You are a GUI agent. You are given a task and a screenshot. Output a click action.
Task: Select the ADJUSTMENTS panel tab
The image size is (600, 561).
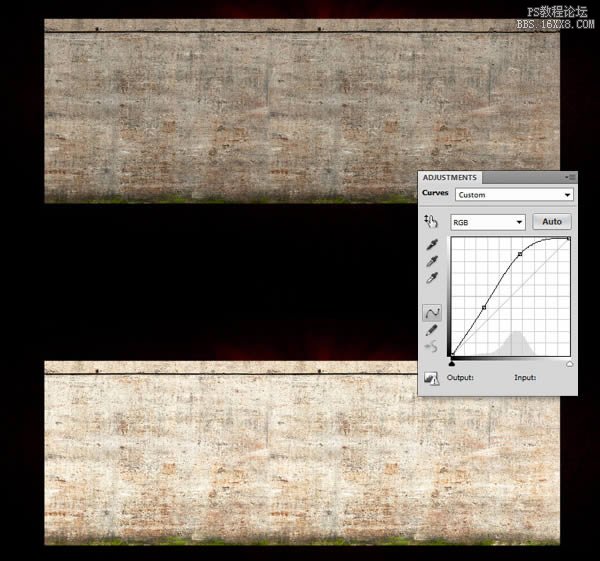450,178
